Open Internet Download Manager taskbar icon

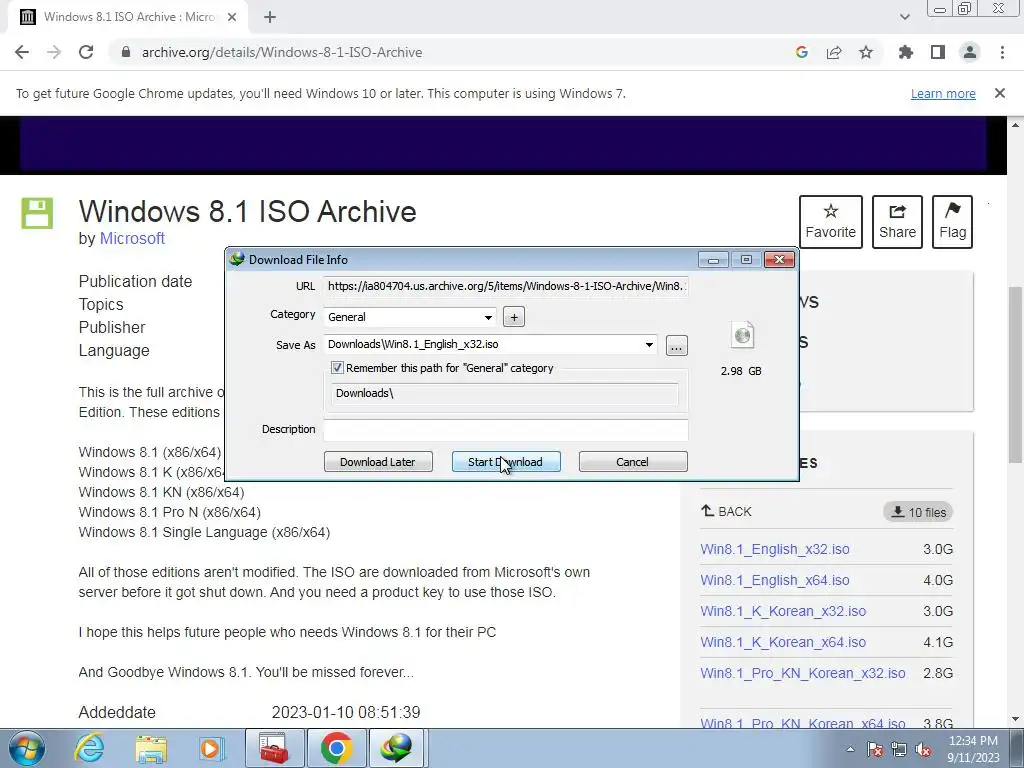pos(397,748)
